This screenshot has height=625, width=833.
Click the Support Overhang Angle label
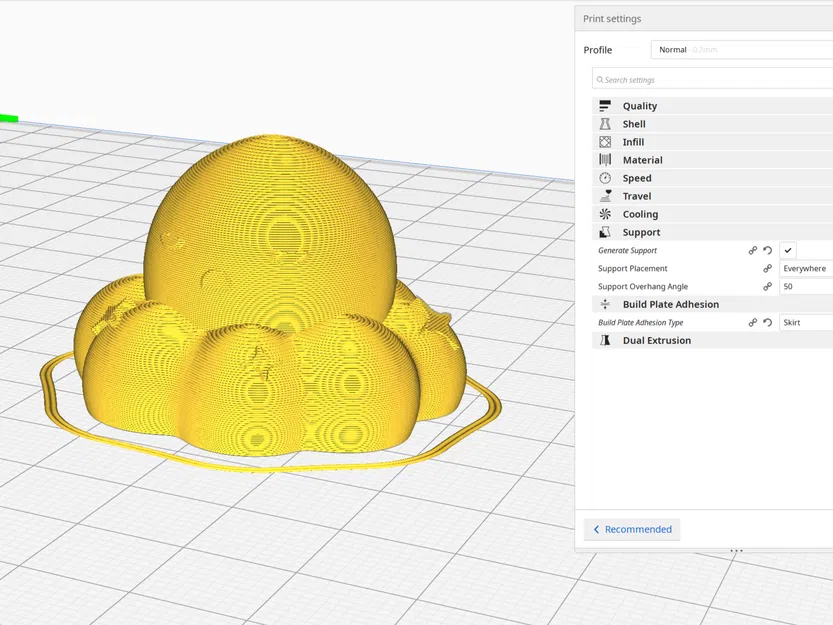tap(643, 286)
